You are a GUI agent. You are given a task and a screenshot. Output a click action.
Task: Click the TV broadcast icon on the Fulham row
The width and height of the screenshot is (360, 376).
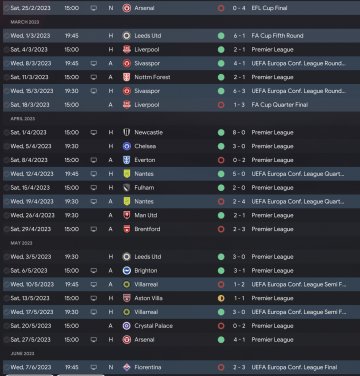coord(94,188)
